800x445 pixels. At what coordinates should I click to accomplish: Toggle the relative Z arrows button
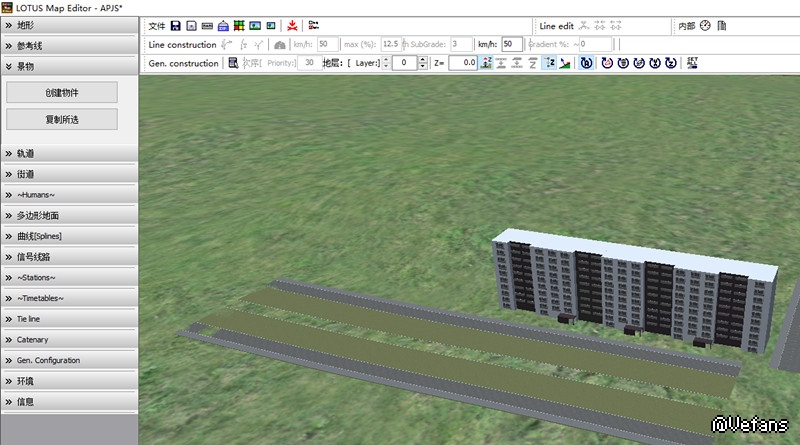549,63
